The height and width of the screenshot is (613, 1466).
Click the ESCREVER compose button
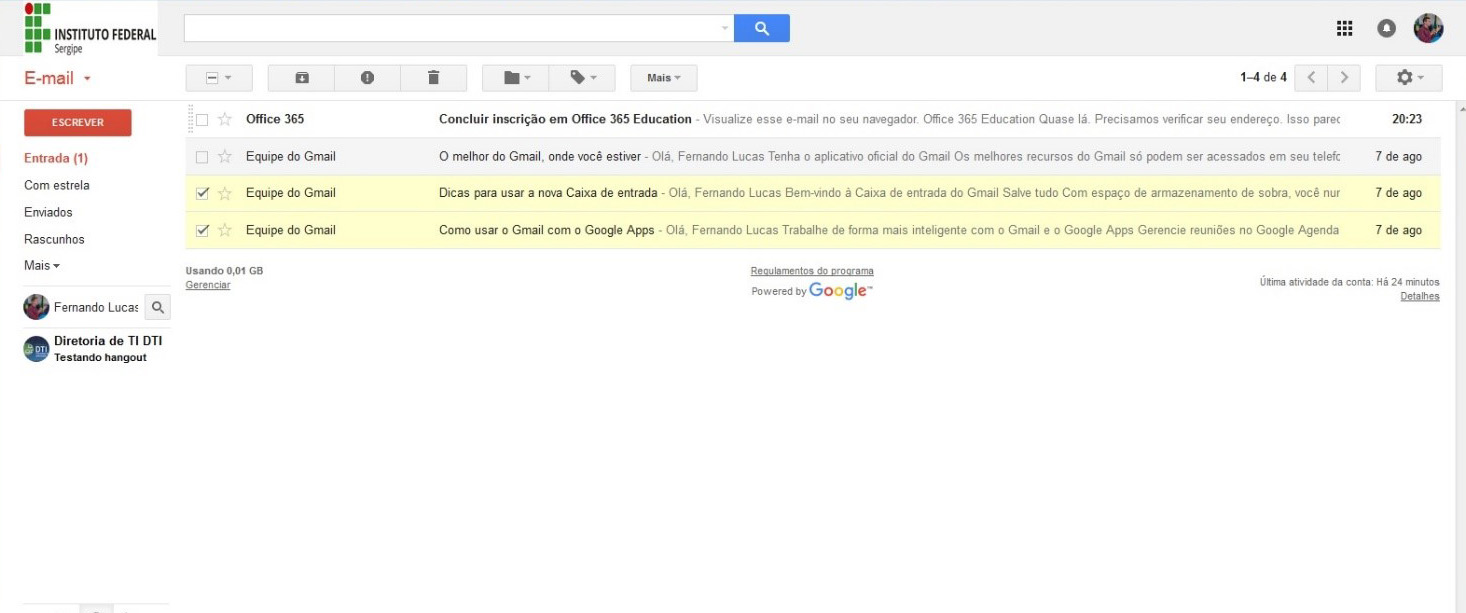[77, 122]
